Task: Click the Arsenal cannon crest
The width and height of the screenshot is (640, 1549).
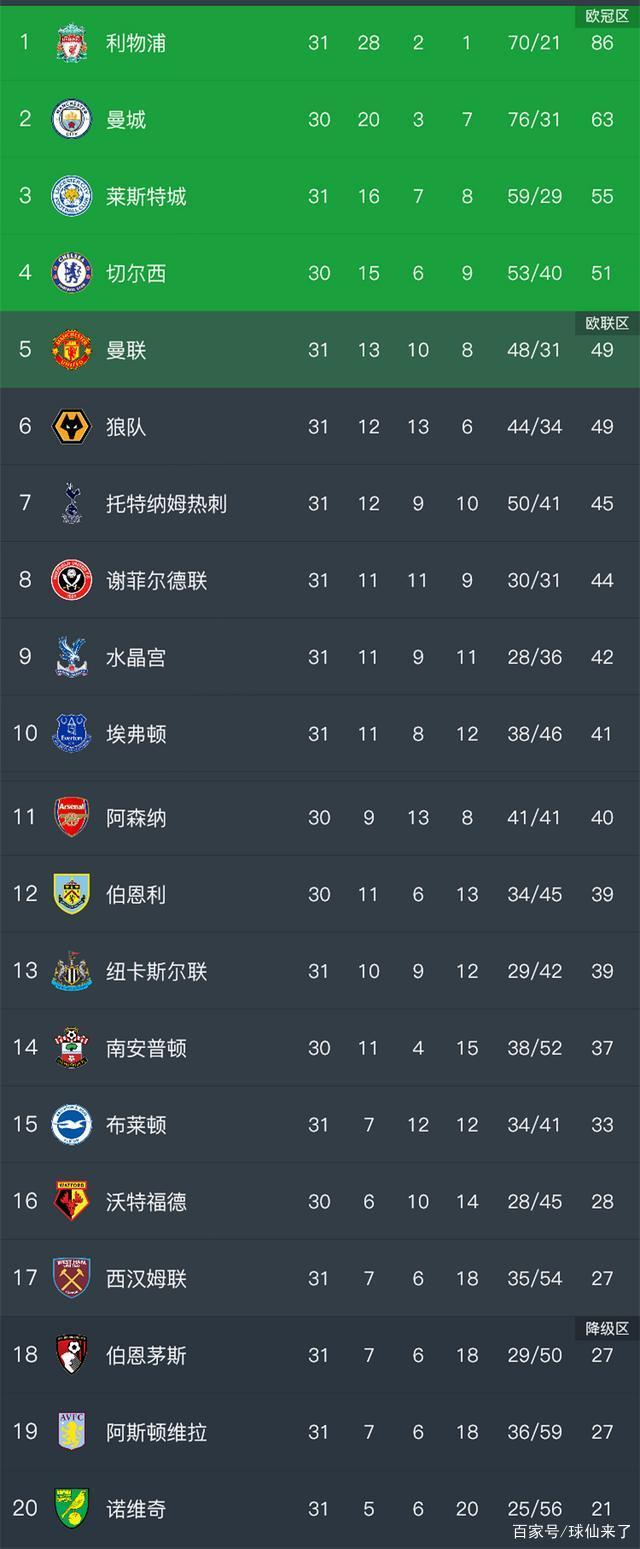Action: pos(72,817)
